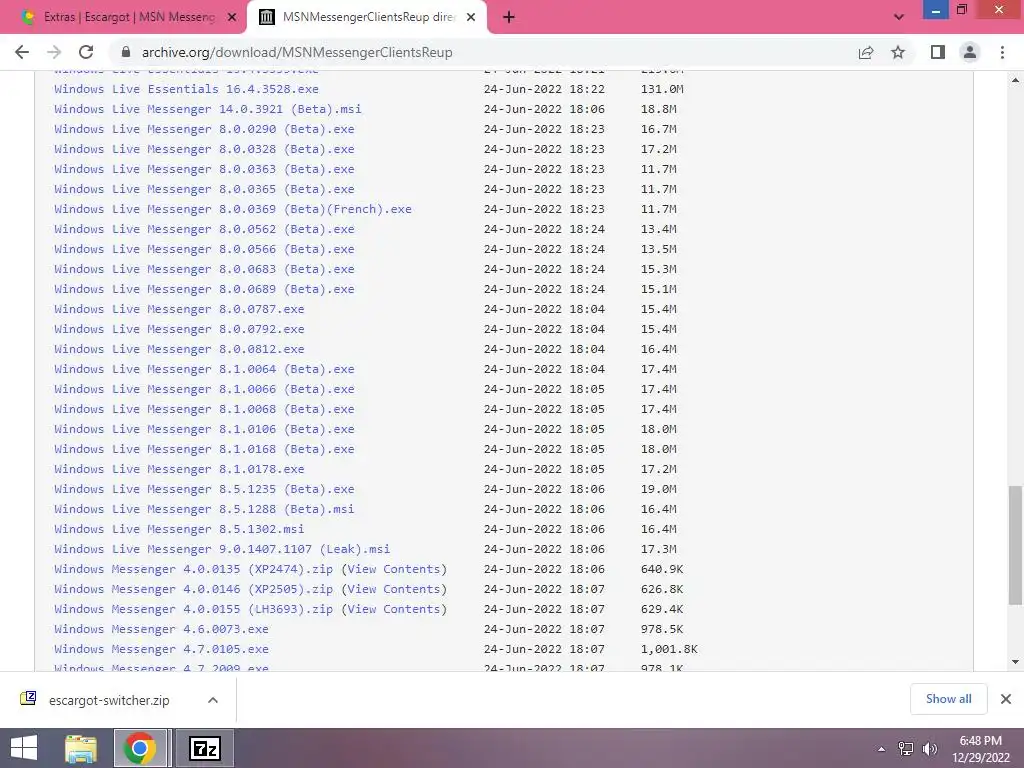Show hidden system tray icons
This screenshot has height=768, width=1024.
tap(882, 748)
